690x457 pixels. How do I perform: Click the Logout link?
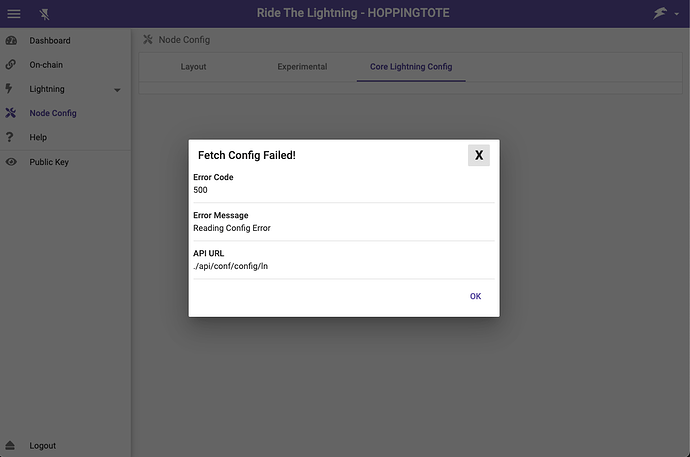[43, 445]
